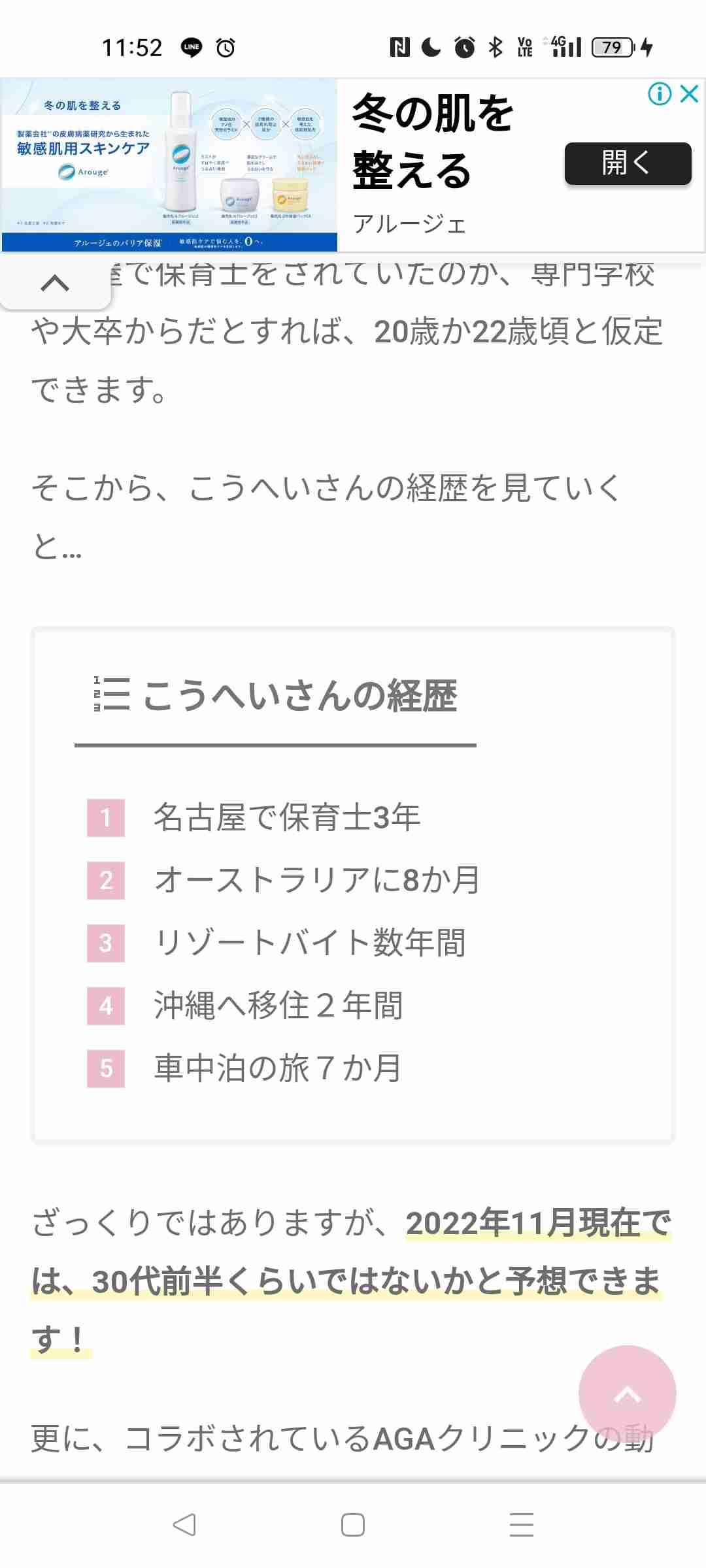Tap the pink number 3 badge
This screenshot has width=706, height=1568.
(x=106, y=943)
